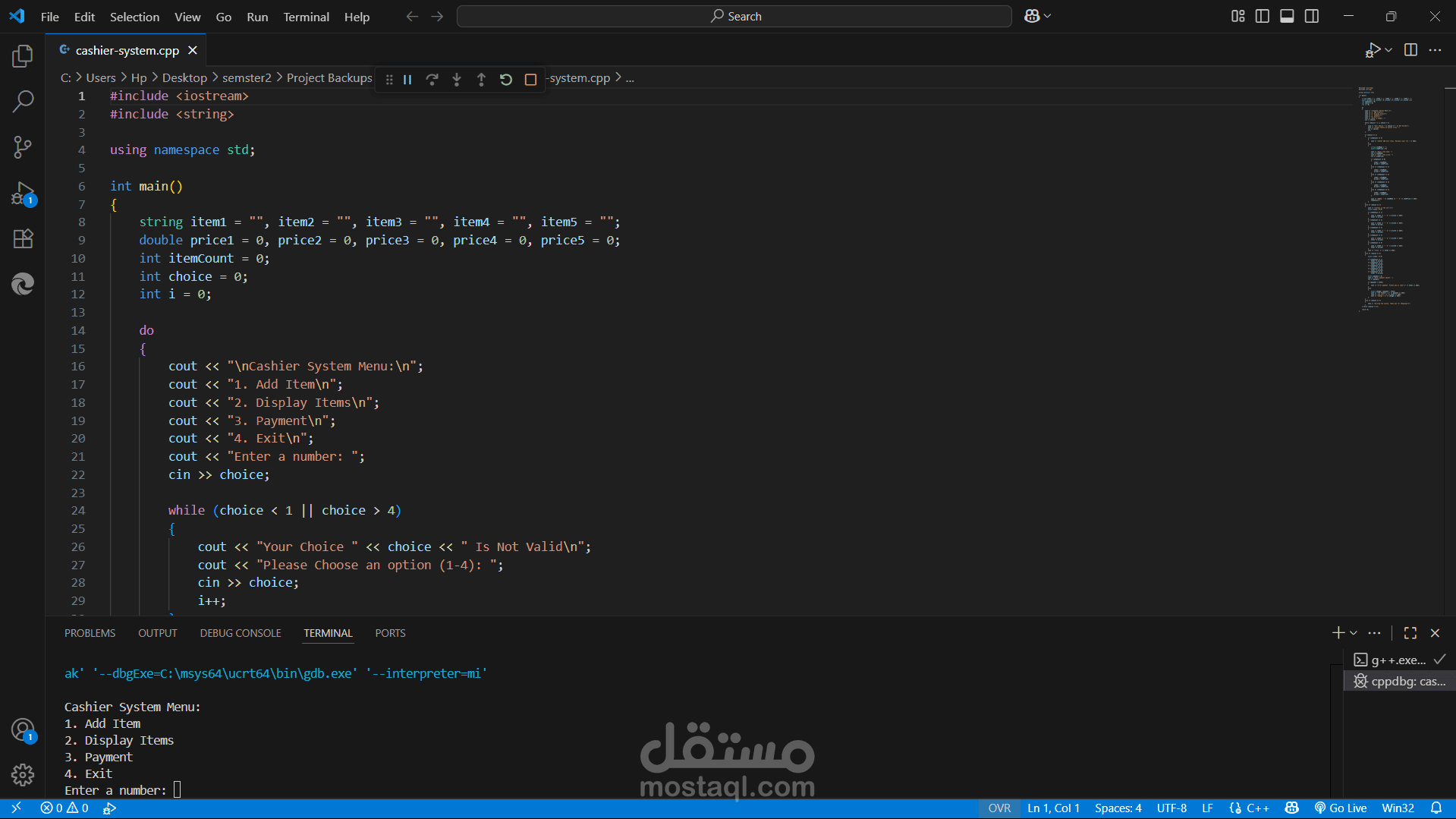
Task: Change indentation via Spaces: 4
Action: pos(1118,808)
